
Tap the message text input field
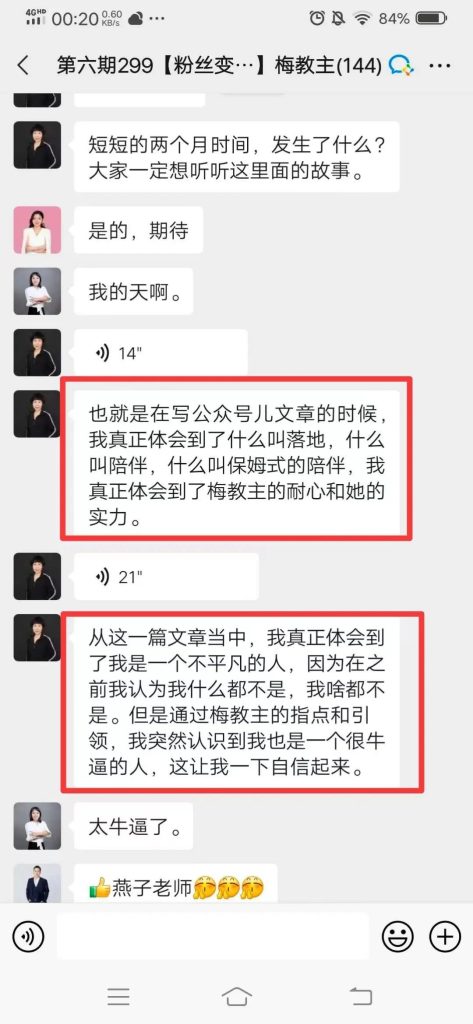[213, 937]
